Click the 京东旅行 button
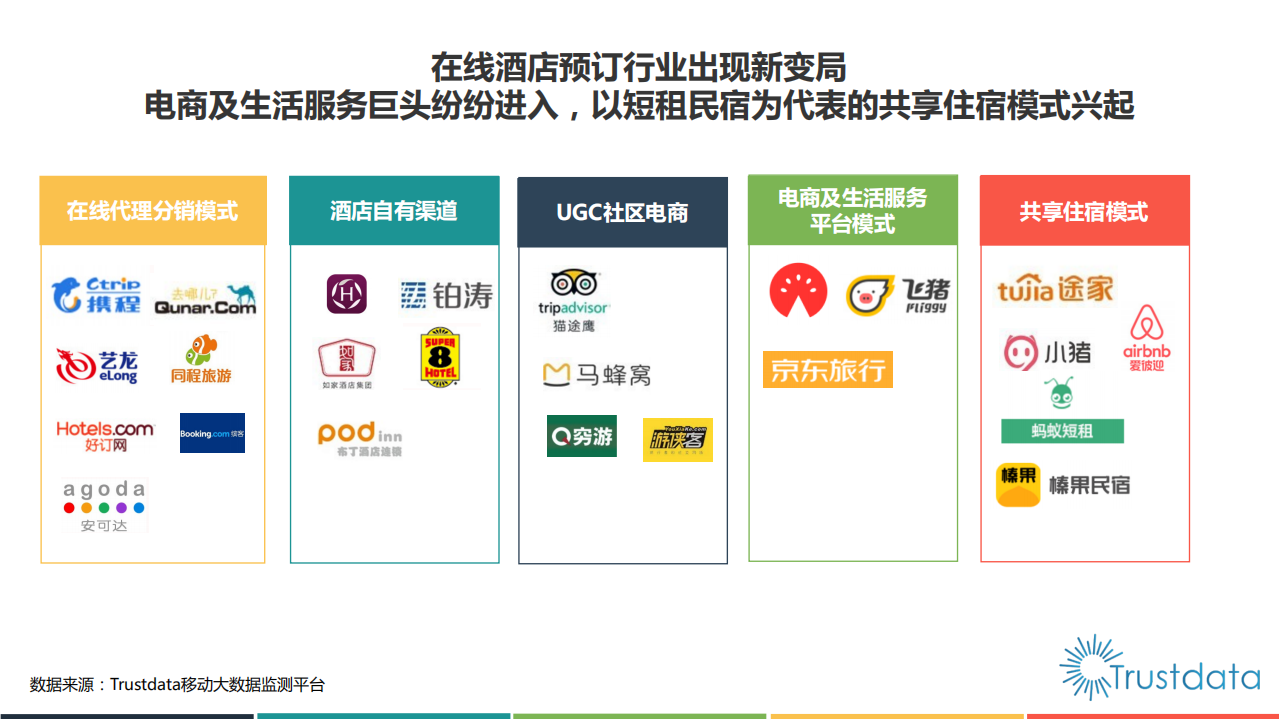This screenshot has height=719, width=1279. (x=827, y=370)
